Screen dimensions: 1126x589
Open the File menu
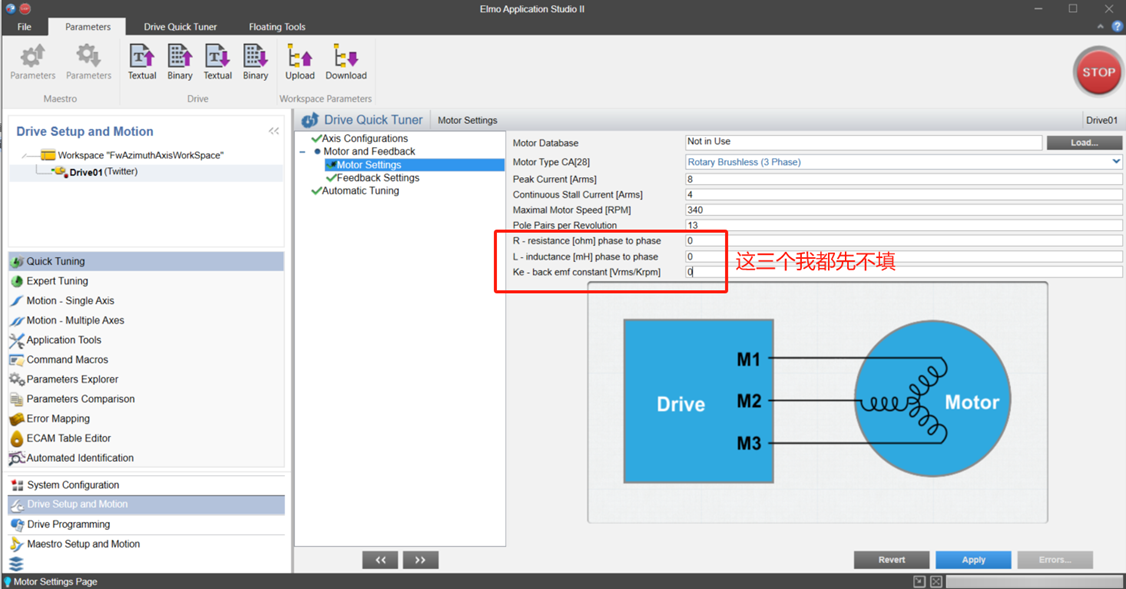(x=24, y=27)
